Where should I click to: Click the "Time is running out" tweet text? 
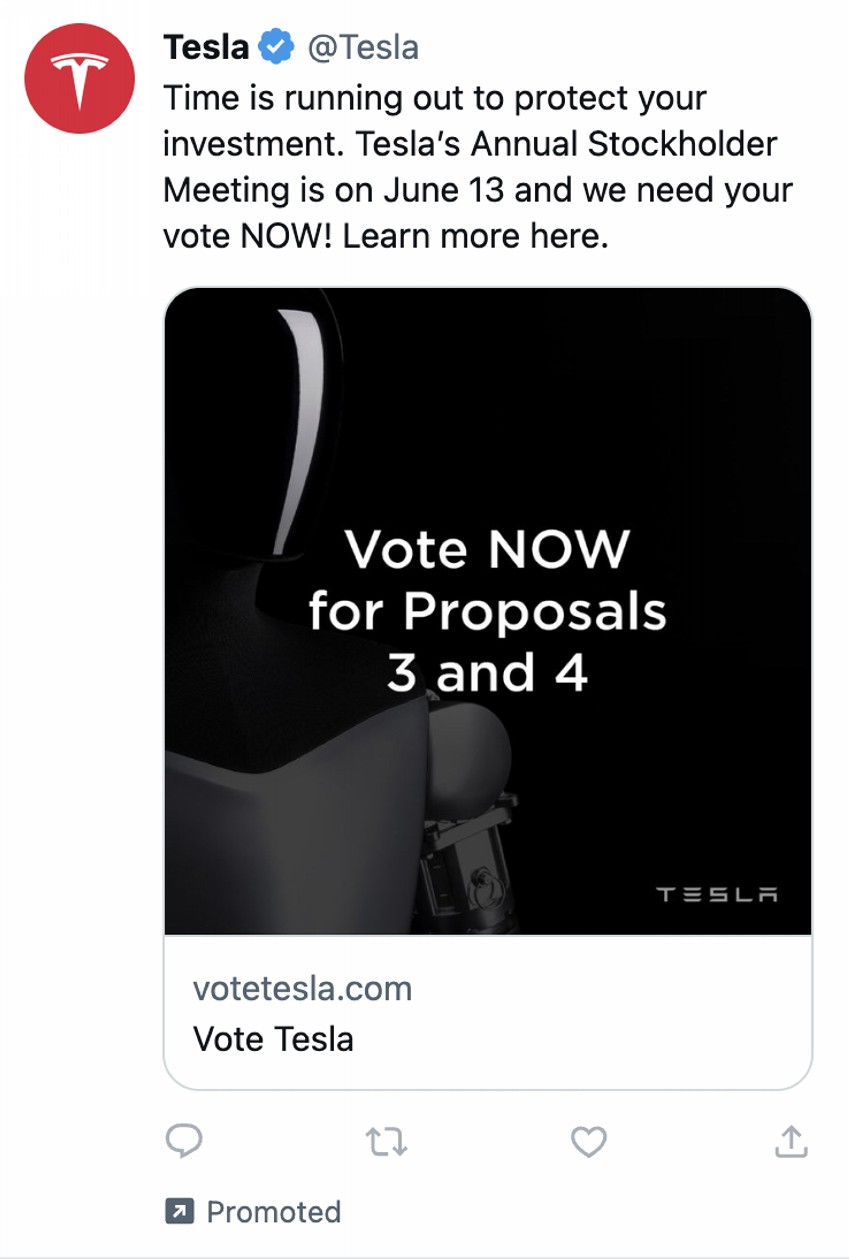pyautogui.click(x=330, y=99)
